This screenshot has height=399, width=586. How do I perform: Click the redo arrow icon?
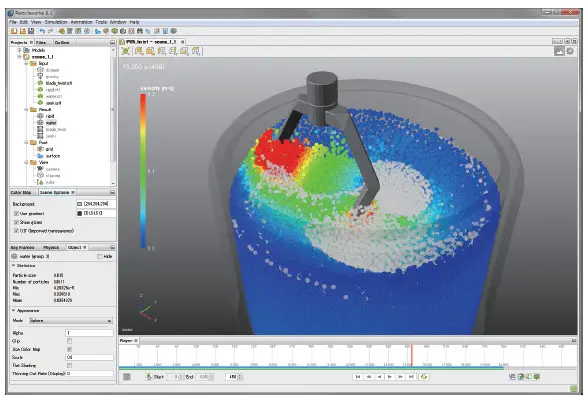click(50, 31)
